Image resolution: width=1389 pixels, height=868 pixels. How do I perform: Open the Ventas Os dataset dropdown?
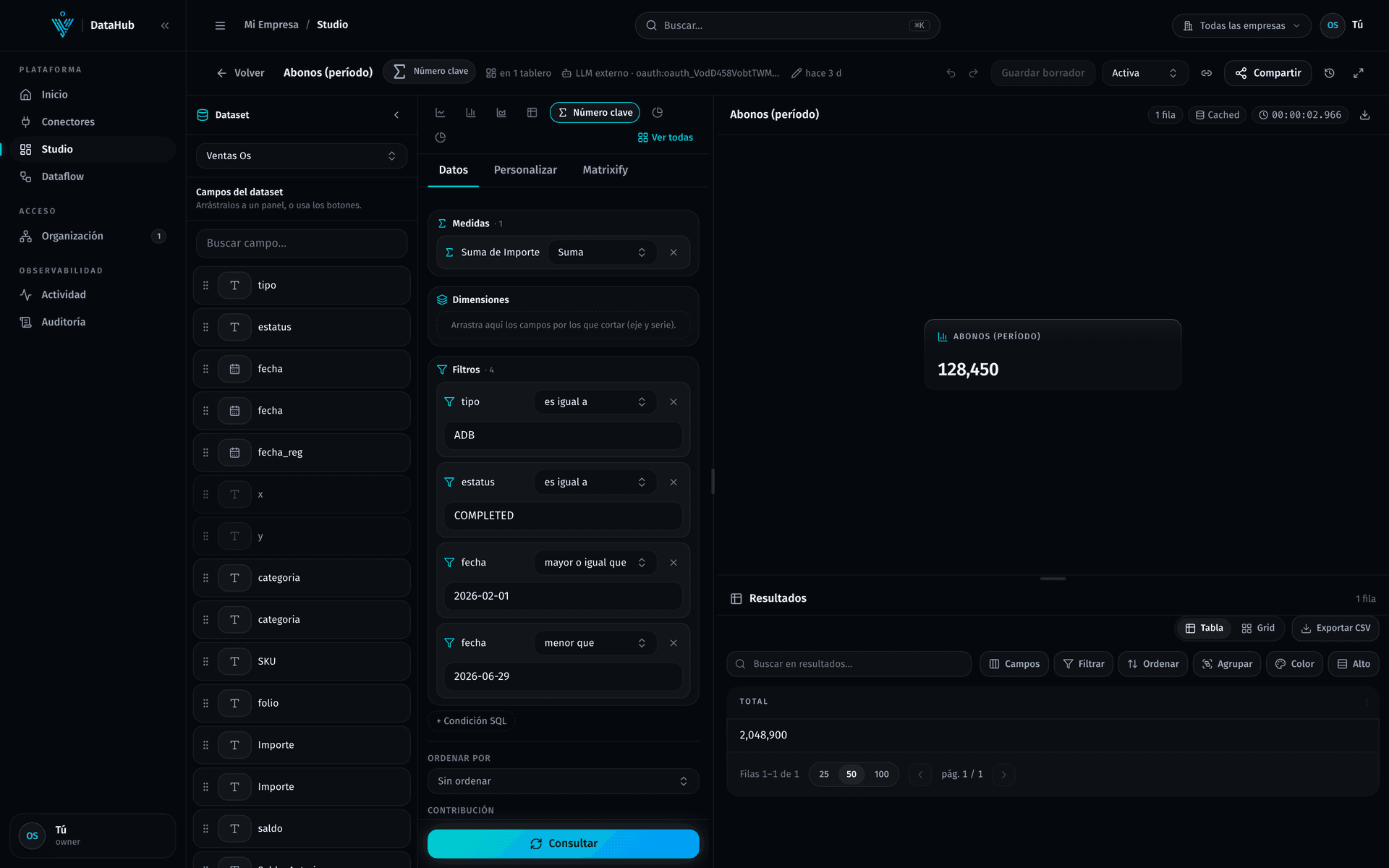301,156
